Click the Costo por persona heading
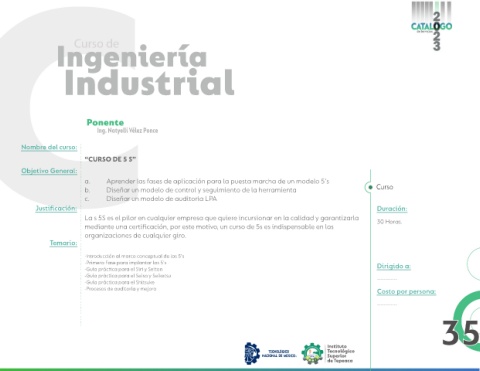 coord(406,292)
